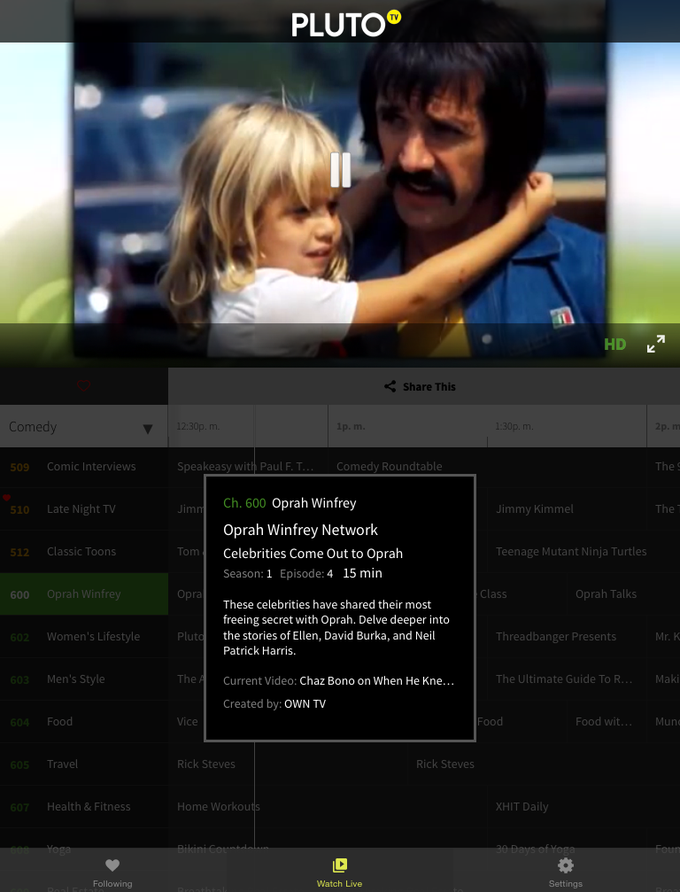Expand the video to fullscreen
This screenshot has height=892, width=680.
coord(656,344)
